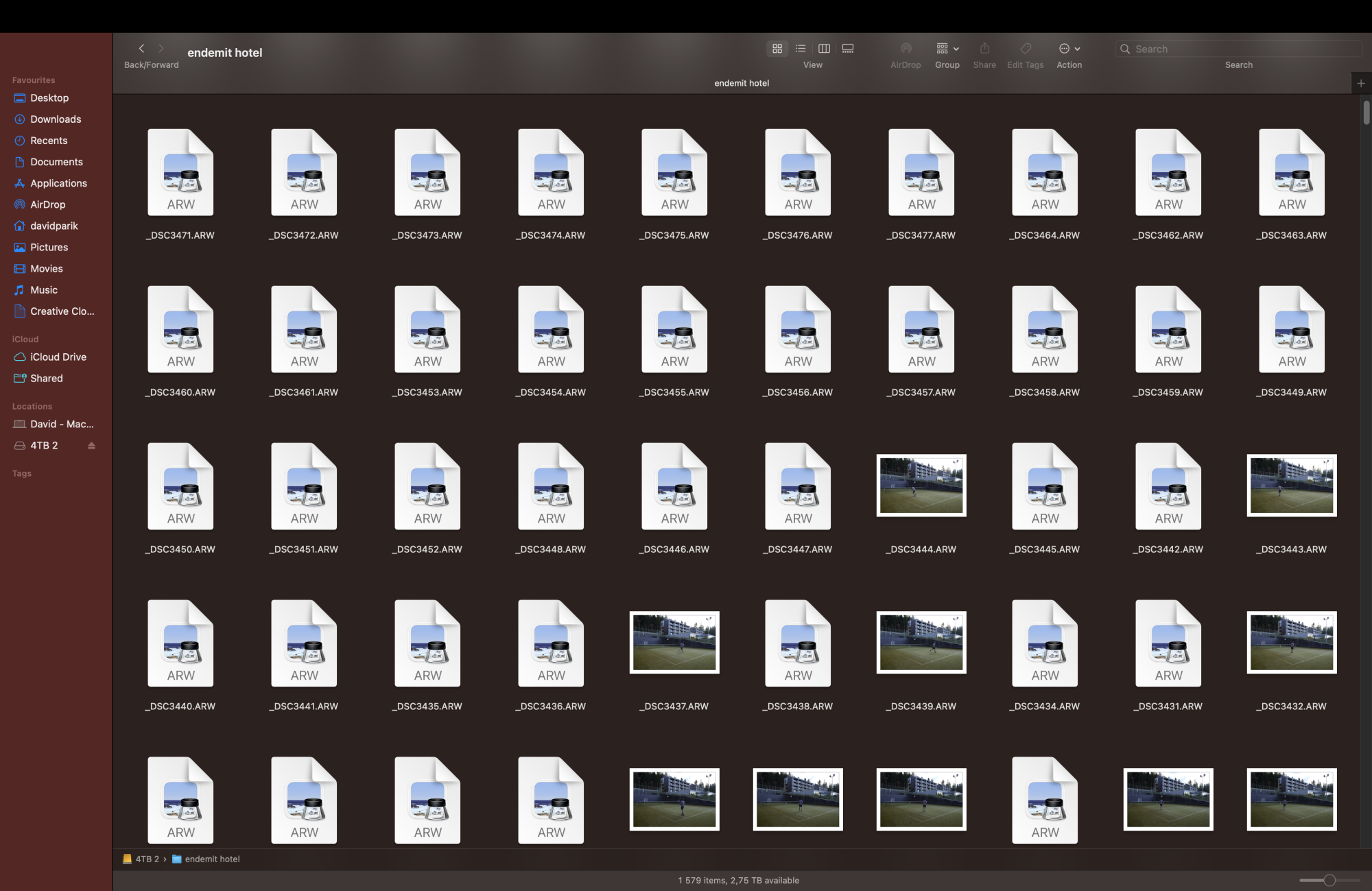Click the Share toolbar icon

pos(984,49)
